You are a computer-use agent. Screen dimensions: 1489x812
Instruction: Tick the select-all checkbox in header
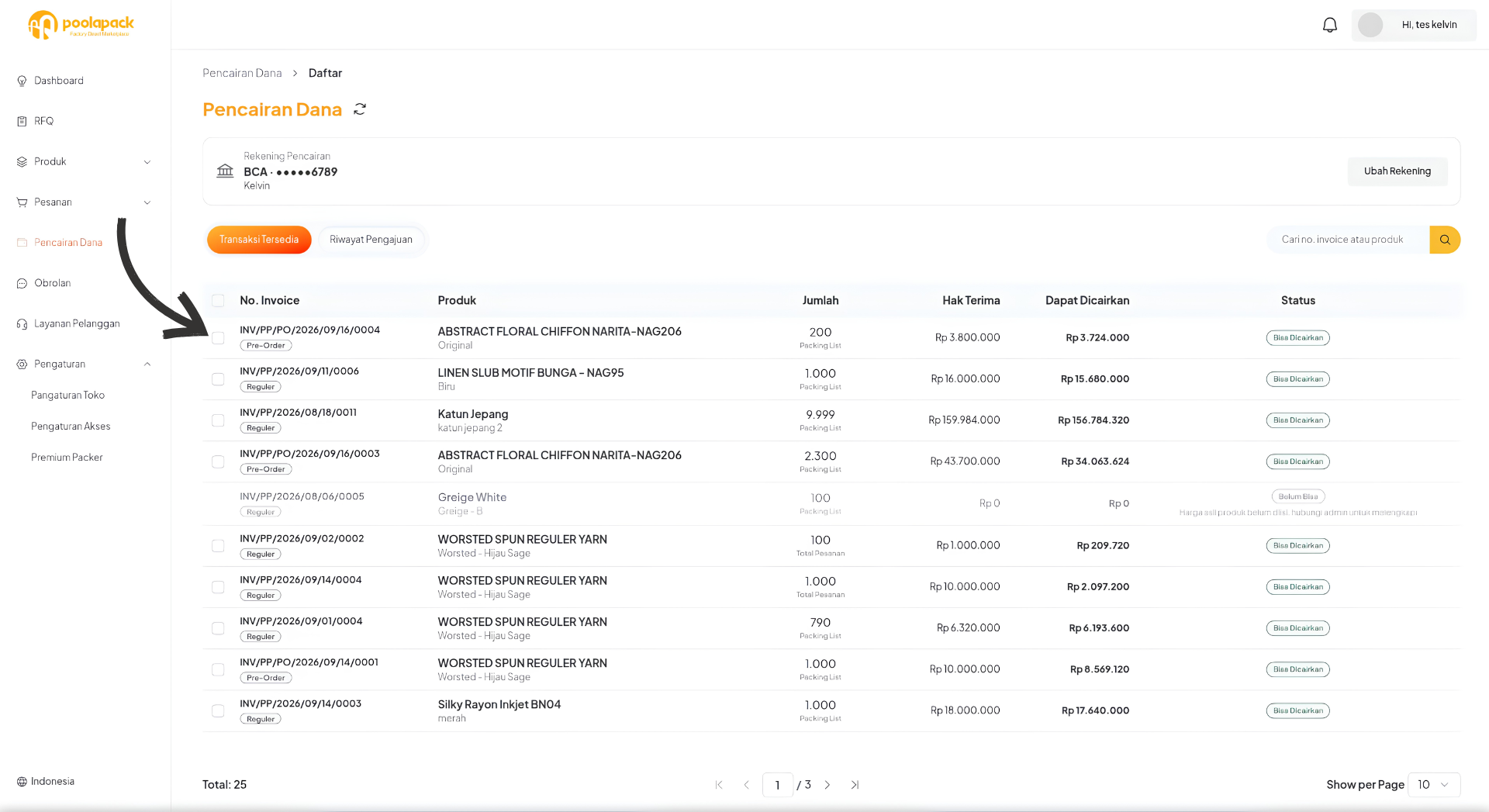[x=218, y=300]
